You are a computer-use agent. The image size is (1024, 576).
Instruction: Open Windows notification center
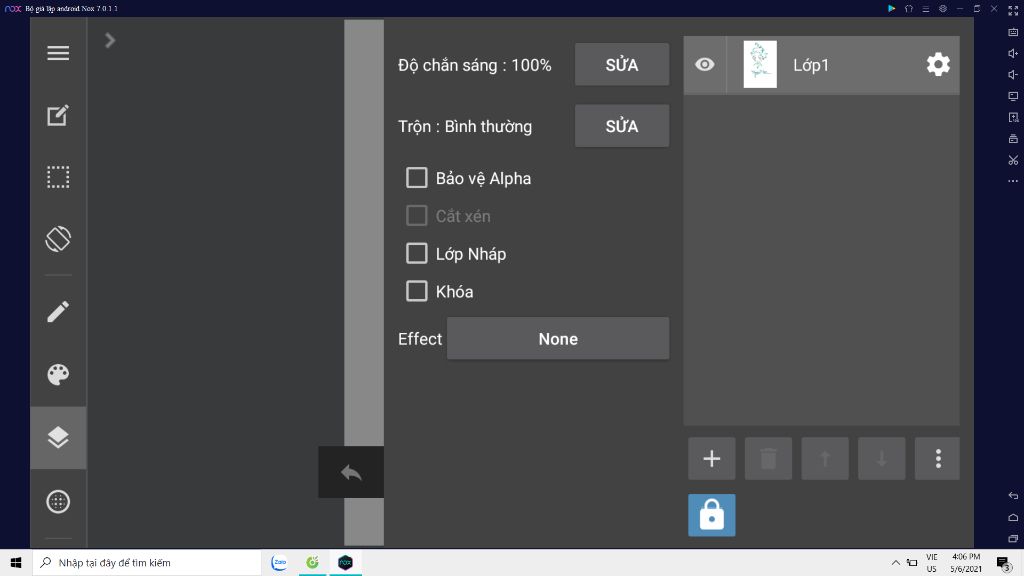[x=1004, y=563]
